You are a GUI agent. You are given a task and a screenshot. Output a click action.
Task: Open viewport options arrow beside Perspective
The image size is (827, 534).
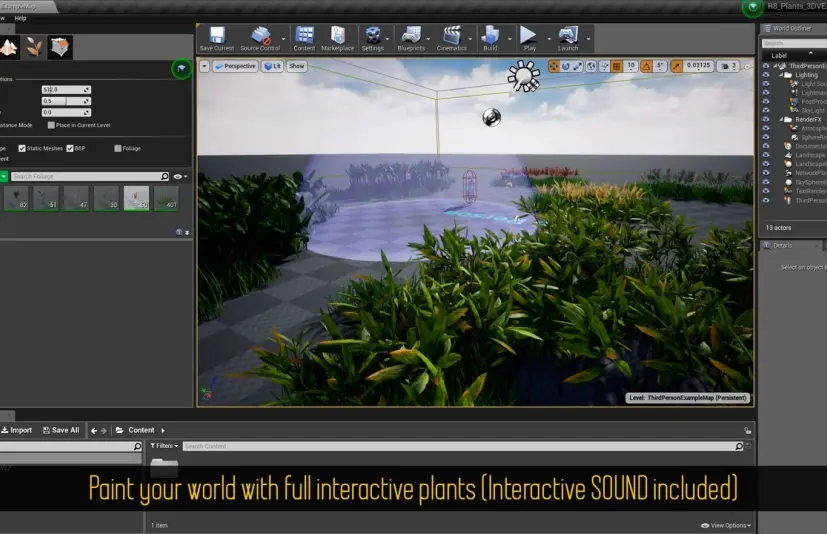pos(204,66)
